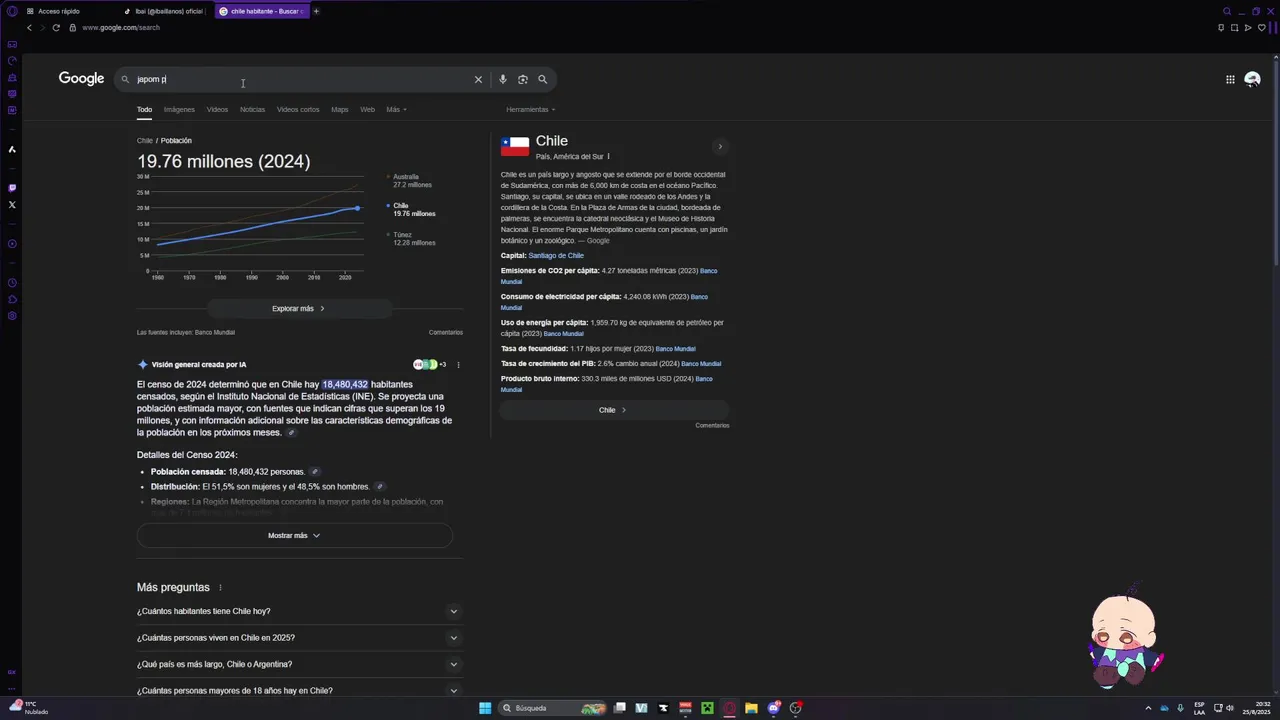
Task: Click the Opera GX logo menu button
Action: click(12, 11)
